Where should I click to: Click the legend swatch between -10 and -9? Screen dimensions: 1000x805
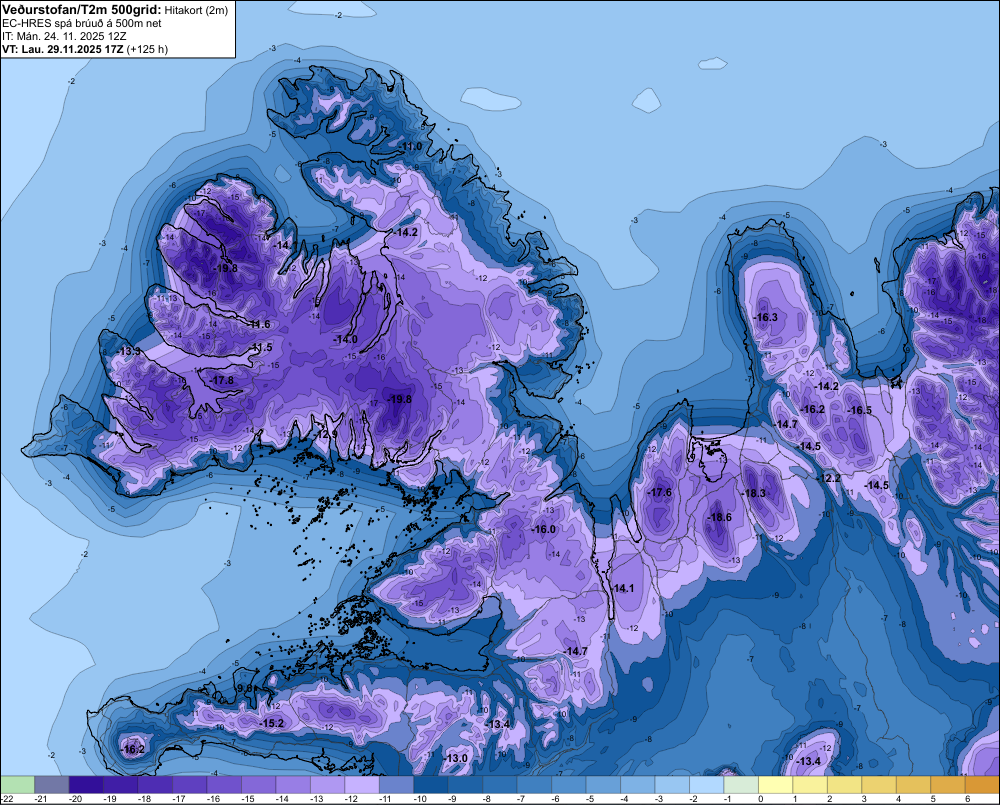(430, 784)
